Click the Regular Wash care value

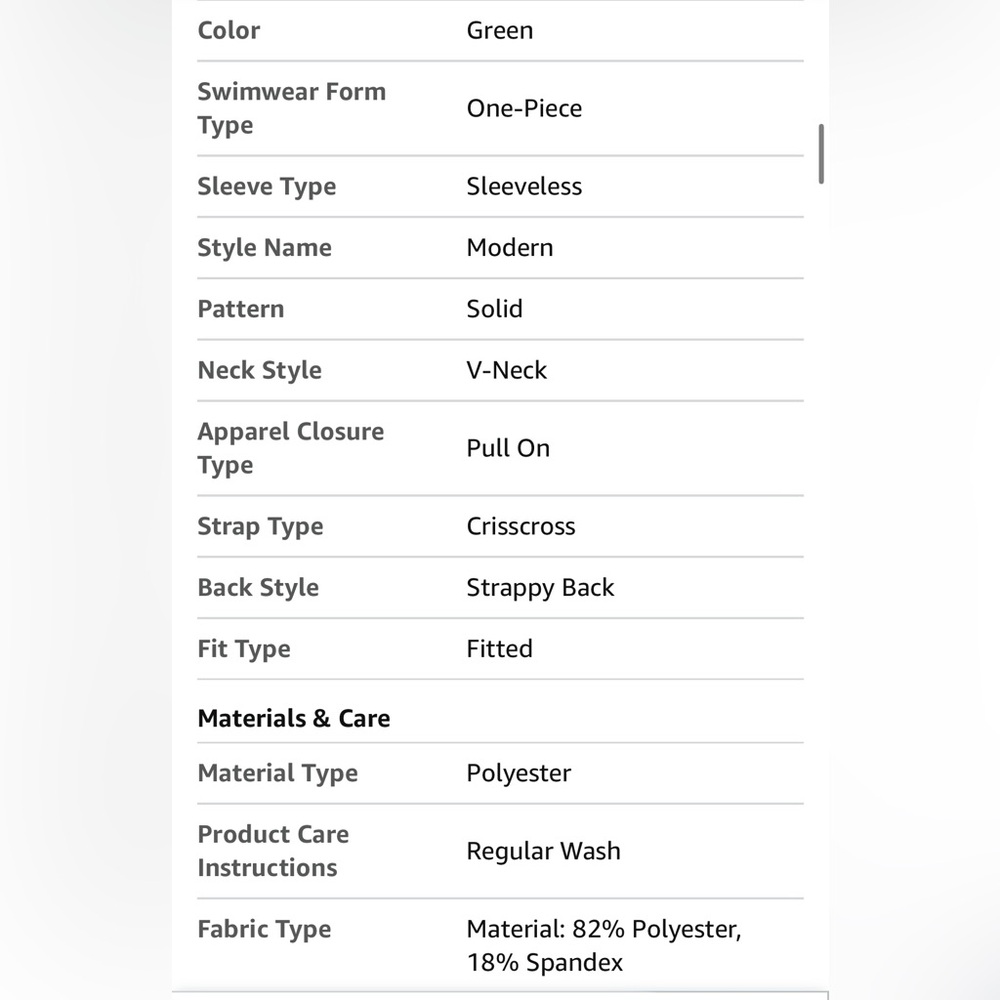(543, 851)
